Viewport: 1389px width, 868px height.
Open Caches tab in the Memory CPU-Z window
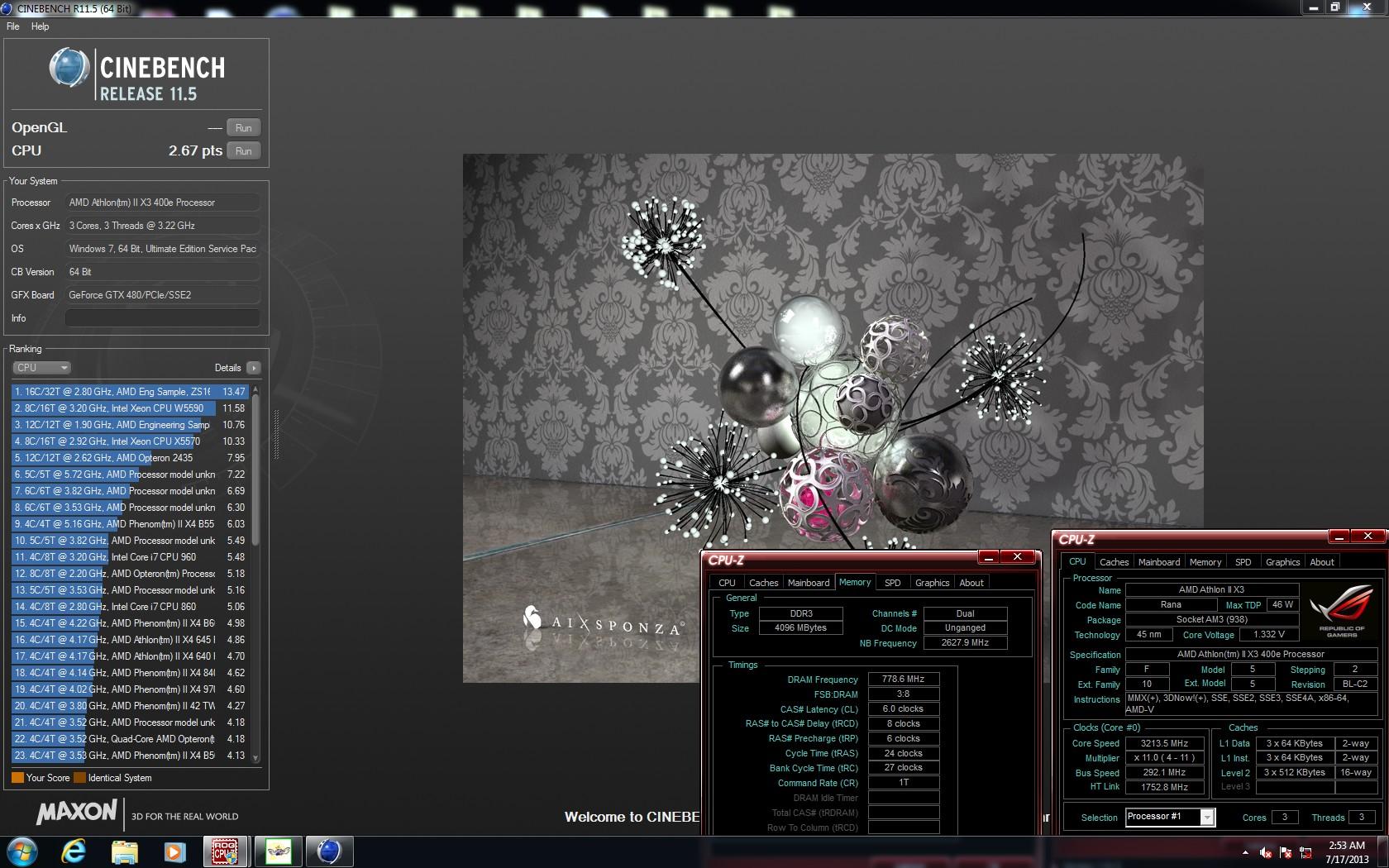tap(763, 583)
